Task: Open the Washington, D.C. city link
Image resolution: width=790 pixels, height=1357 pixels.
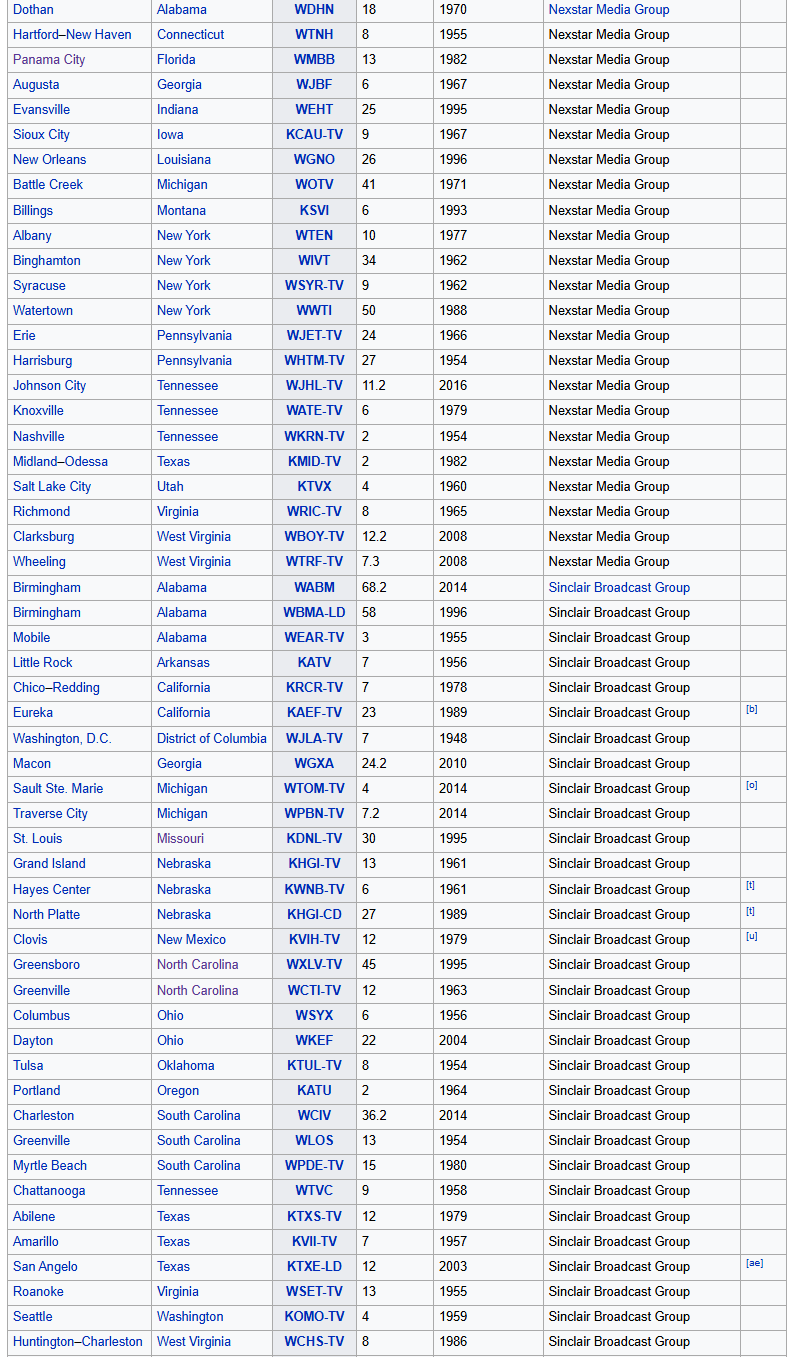Action: click(x=62, y=738)
